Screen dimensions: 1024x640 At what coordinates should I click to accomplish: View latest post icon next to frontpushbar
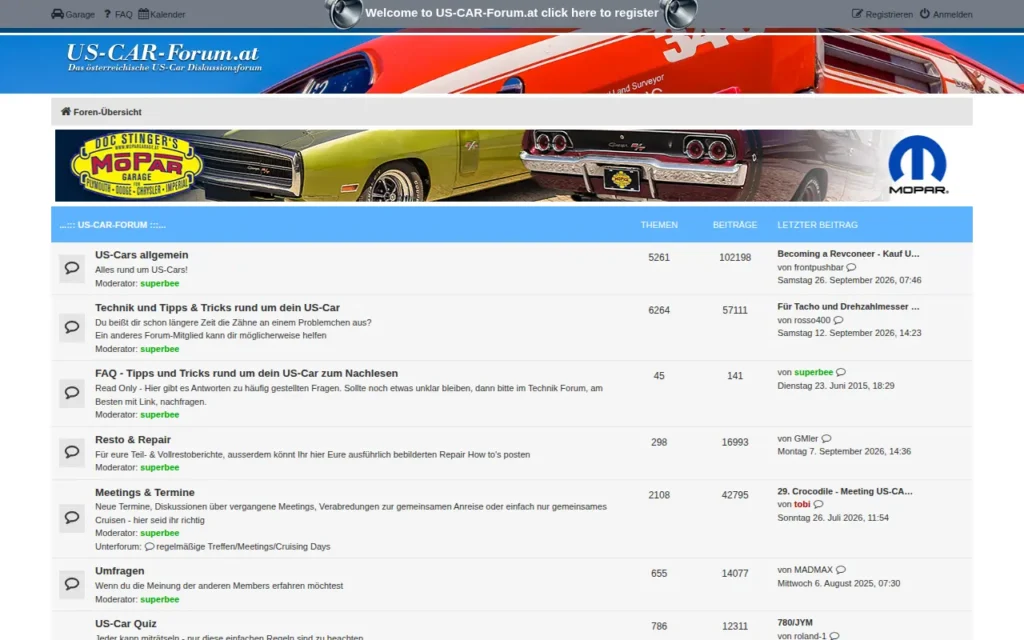[x=851, y=267]
